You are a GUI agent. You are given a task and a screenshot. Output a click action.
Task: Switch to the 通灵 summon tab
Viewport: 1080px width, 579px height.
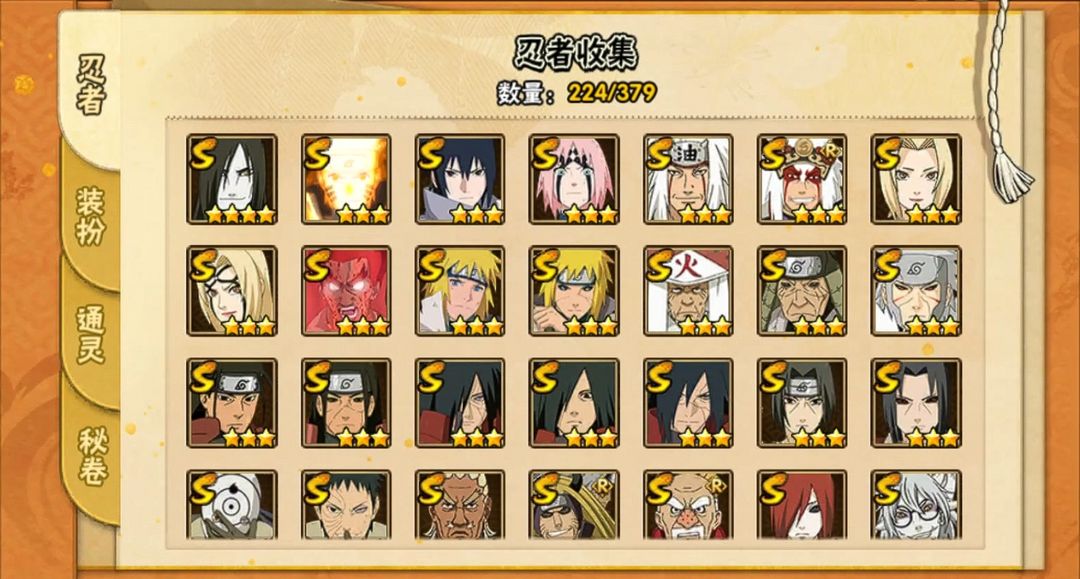[90, 335]
